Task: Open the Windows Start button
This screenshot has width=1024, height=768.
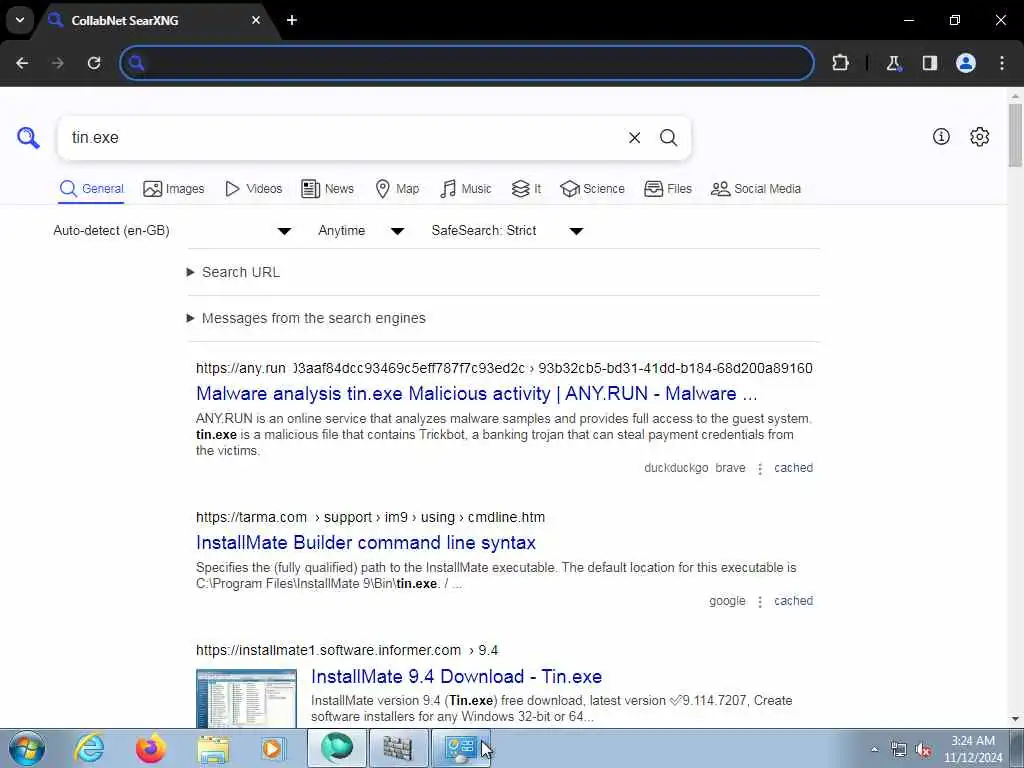Action: point(27,748)
